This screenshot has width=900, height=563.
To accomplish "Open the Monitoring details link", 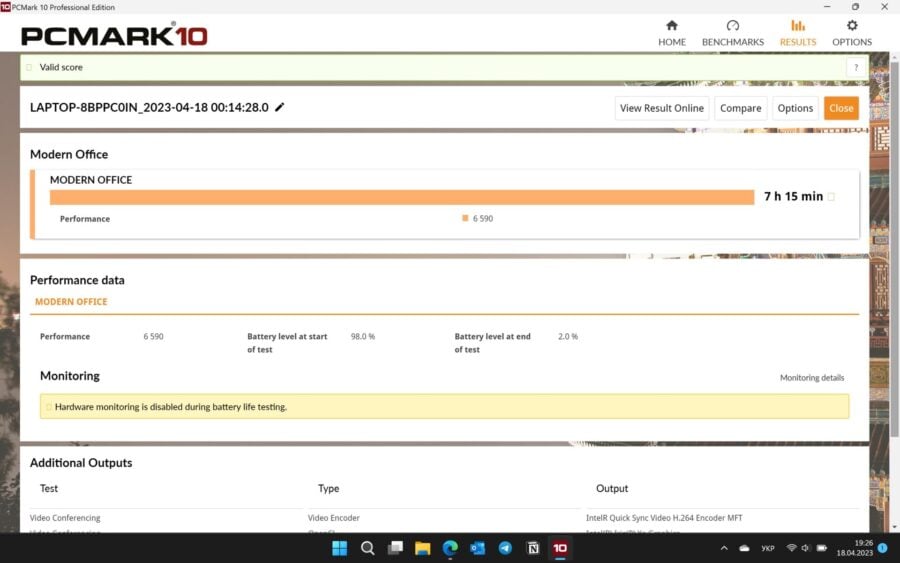I will [x=812, y=378].
